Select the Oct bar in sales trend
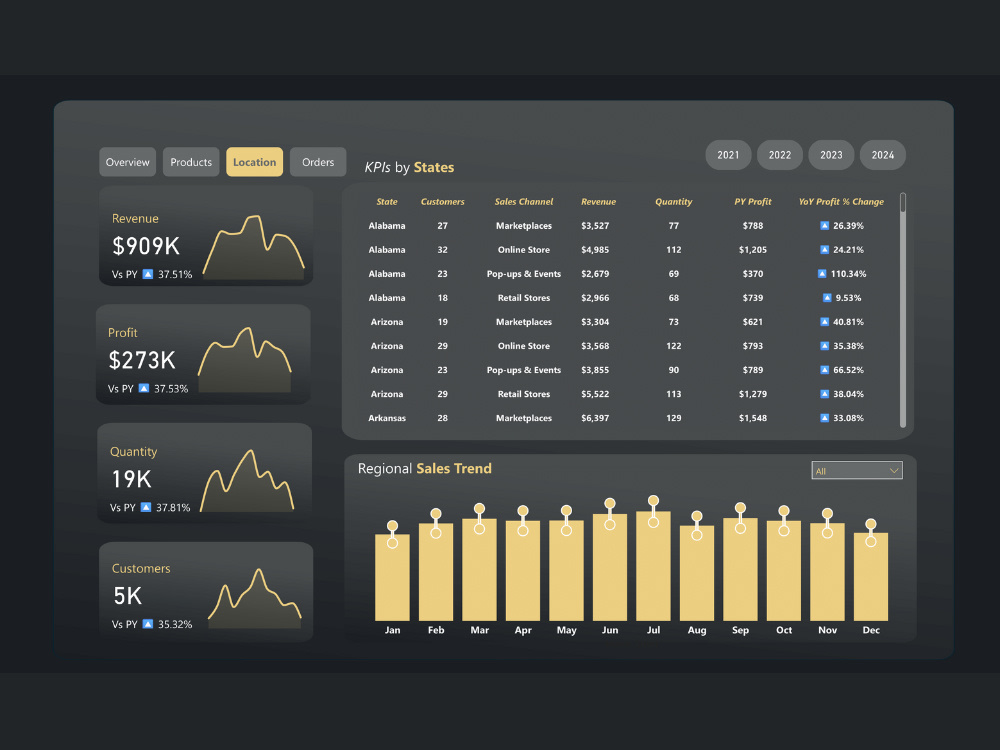Image resolution: width=1000 pixels, height=750 pixels. point(784,571)
